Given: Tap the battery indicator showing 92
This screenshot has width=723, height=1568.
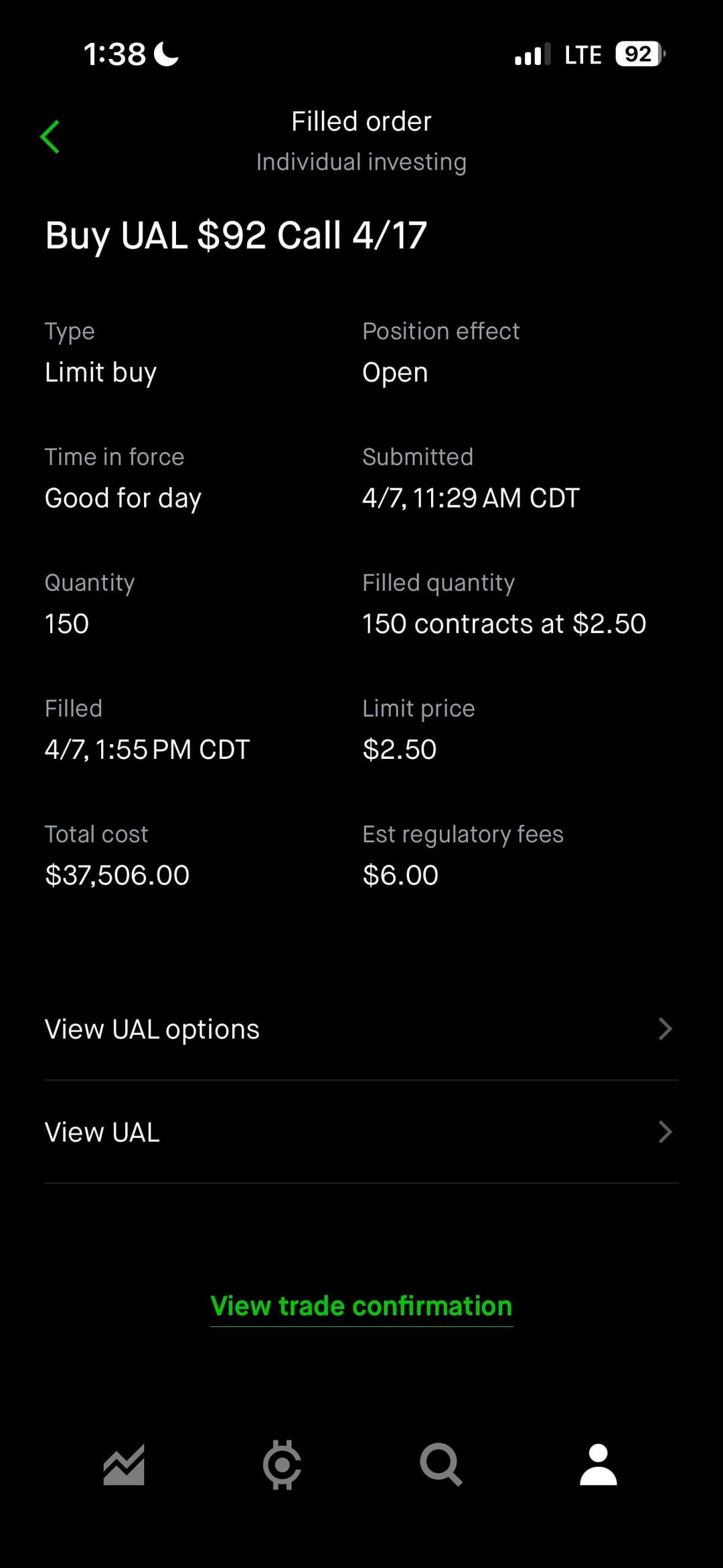Looking at the screenshot, I should point(639,54).
